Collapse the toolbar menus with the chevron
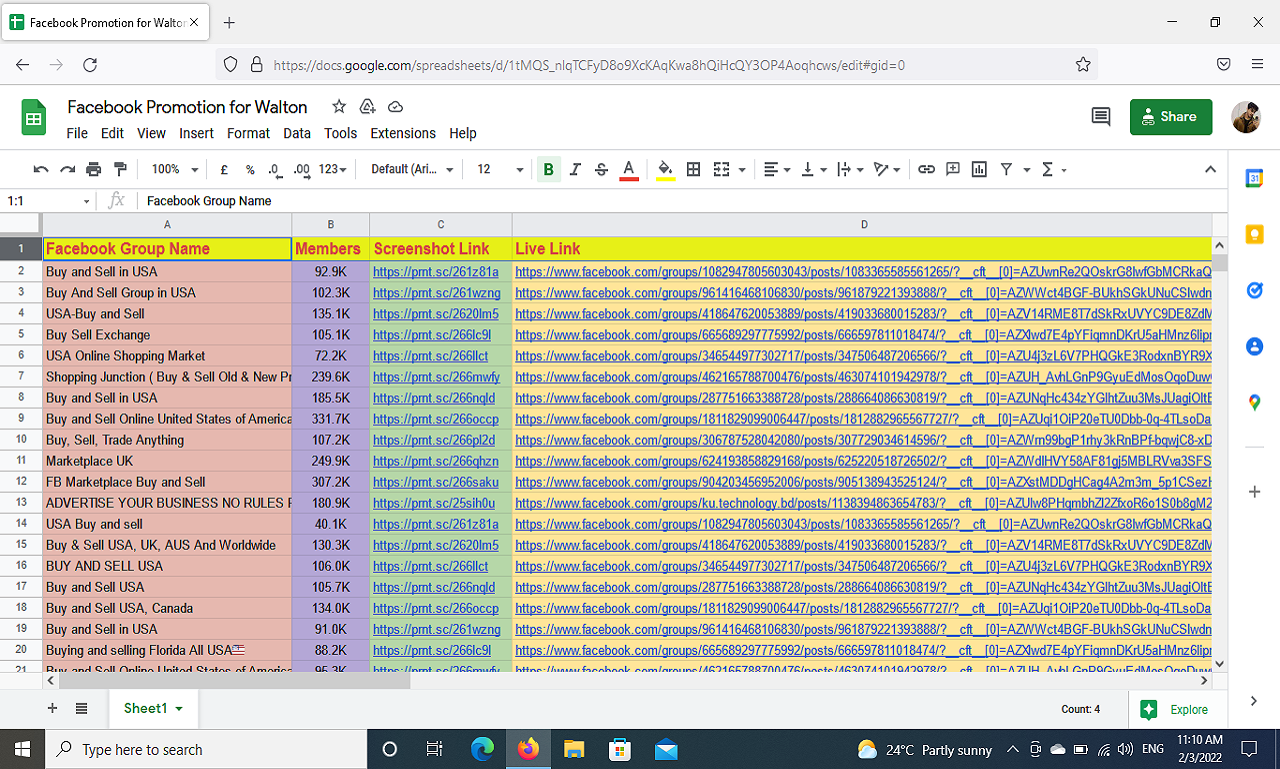The image size is (1280, 769). (x=1210, y=170)
